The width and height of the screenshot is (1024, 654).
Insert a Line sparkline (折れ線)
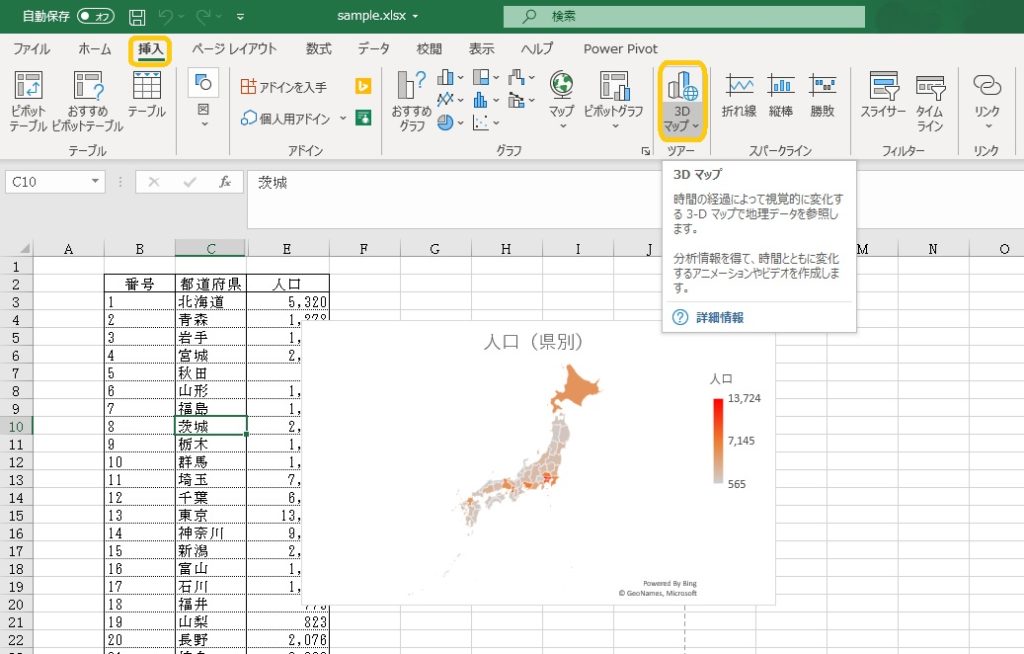(739, 95)
